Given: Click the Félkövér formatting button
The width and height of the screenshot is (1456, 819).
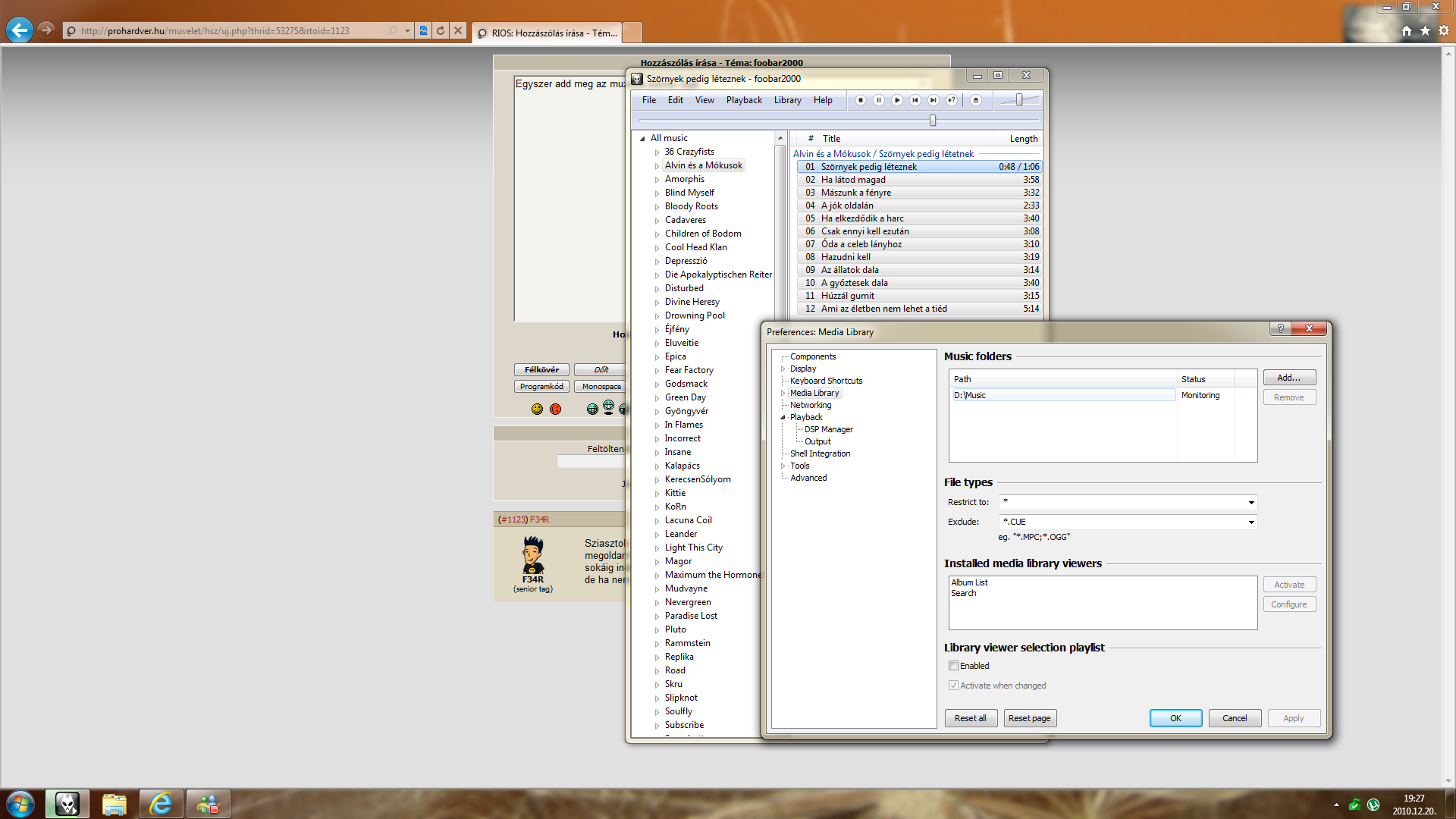Looking at the screenshot, I should pyautogui.click(x=541, y=370).
